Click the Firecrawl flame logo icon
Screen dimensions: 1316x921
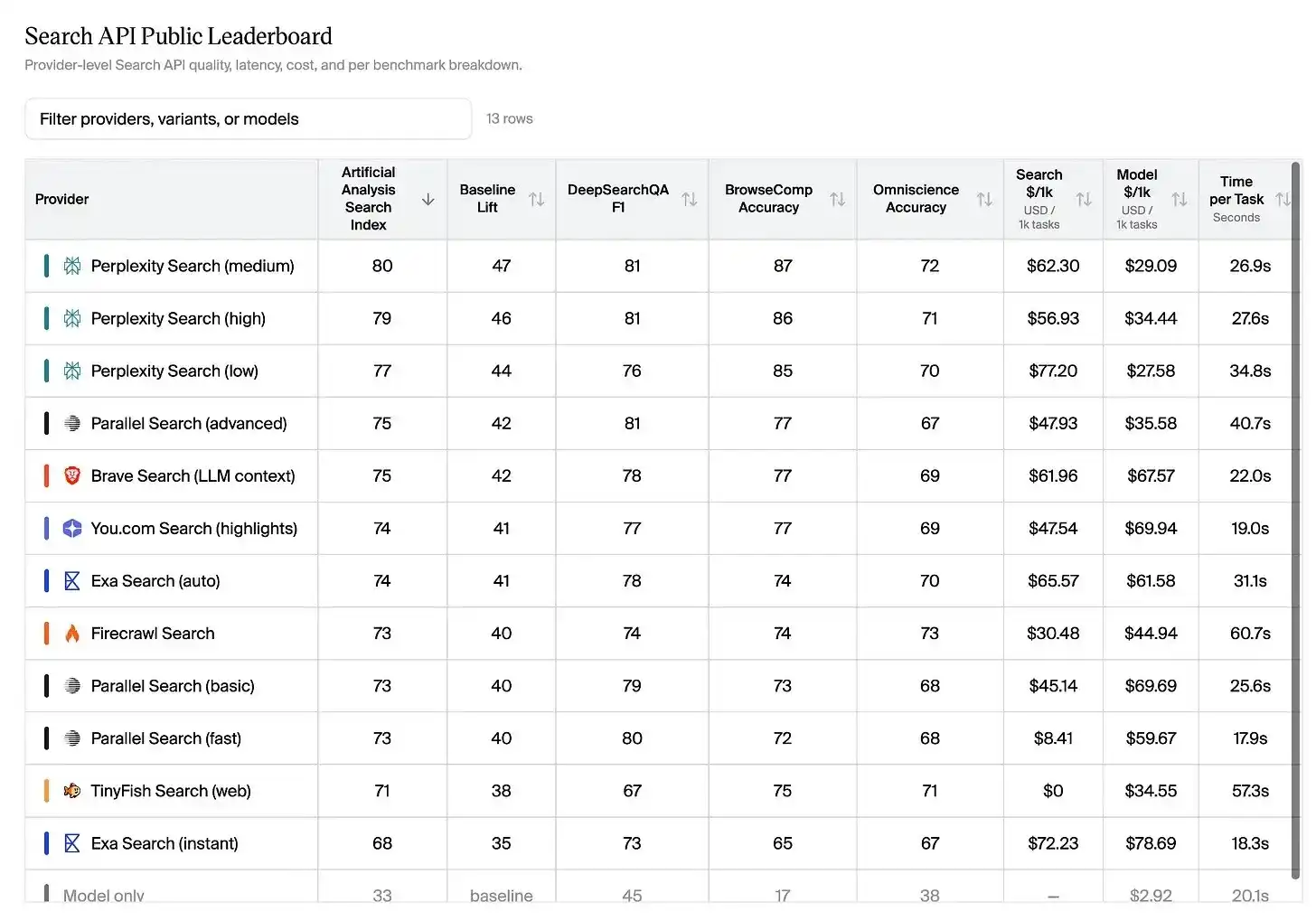point(72,633)
